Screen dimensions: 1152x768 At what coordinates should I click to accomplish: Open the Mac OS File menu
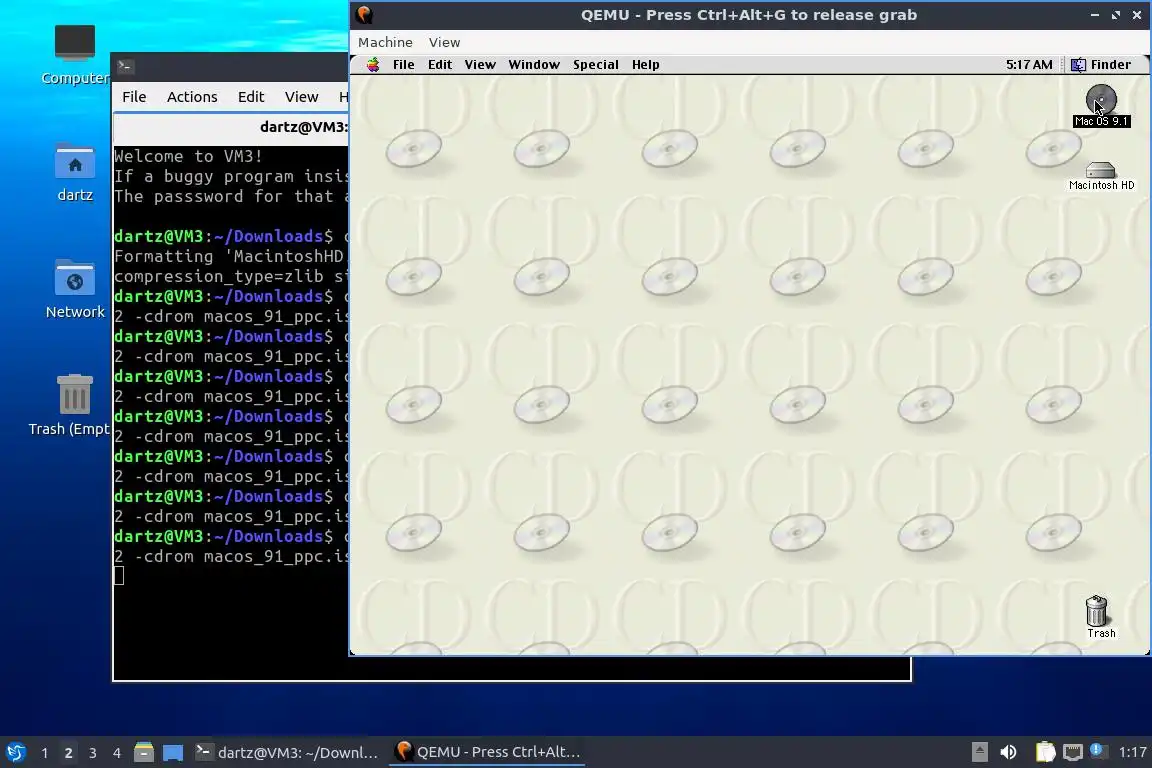(x=403, y=65)
